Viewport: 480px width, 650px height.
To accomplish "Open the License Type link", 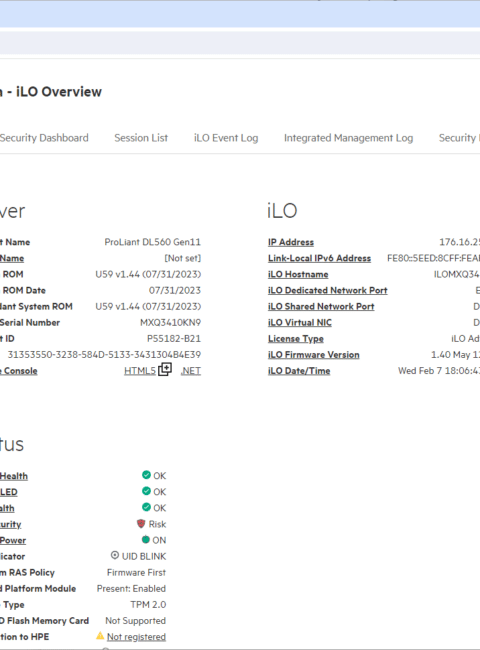I will pyautogui.click(x=296, y=339).
